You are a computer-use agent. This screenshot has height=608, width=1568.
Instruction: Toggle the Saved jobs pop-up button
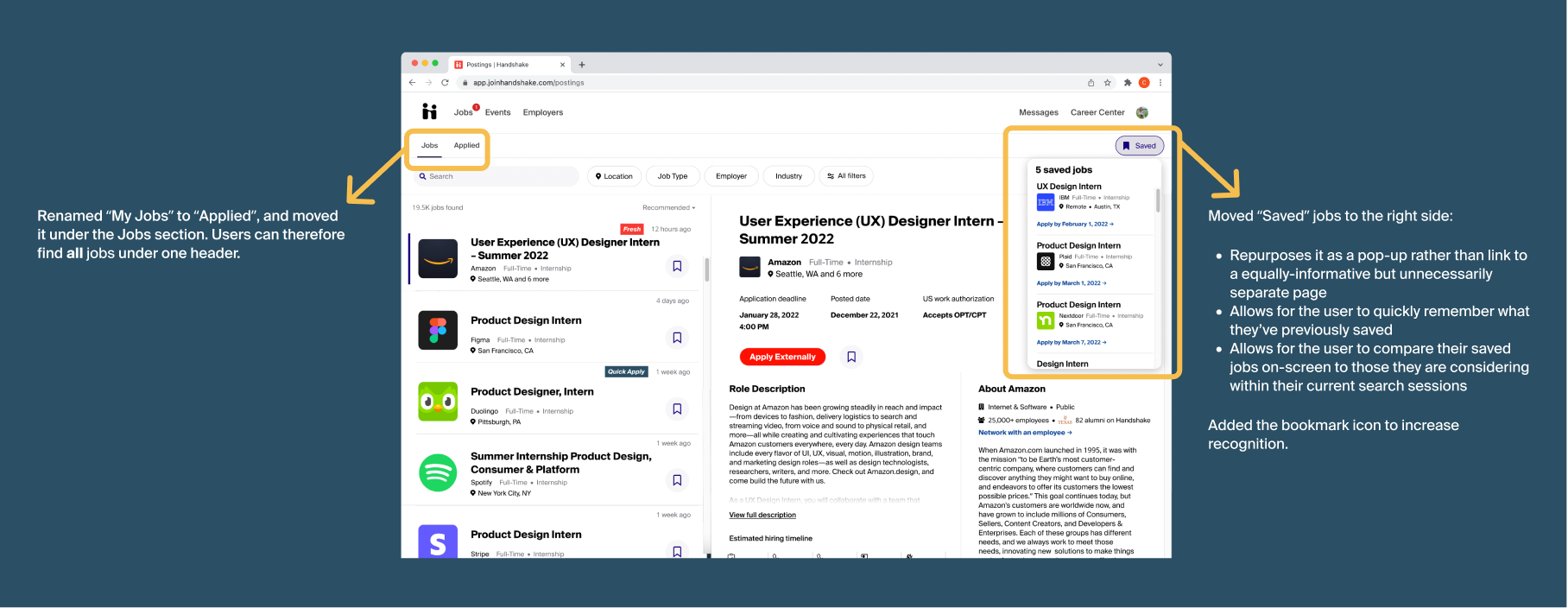coord(1140,146)
